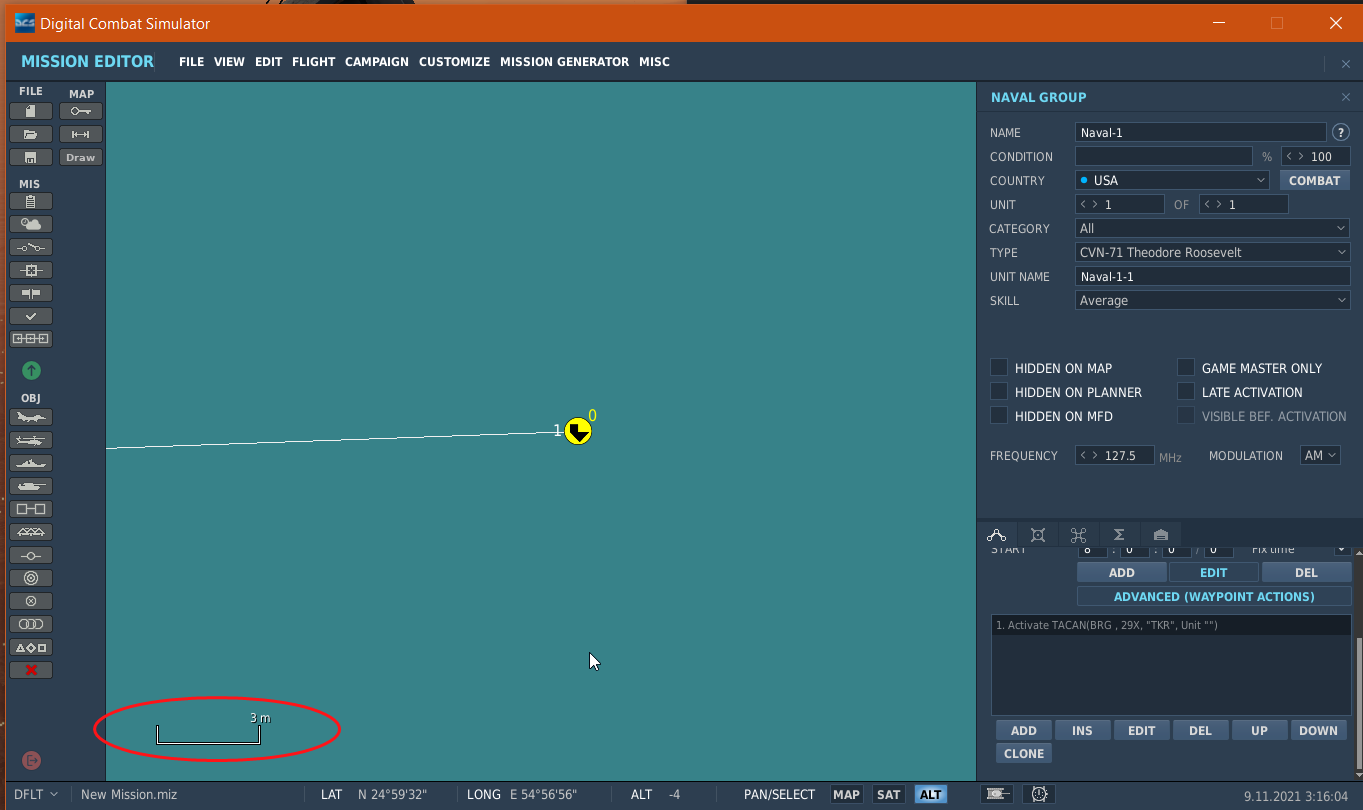Enable HIDDEN ON PLANNER checkbox
The height and width of the screenshot is (810, 1363).
[999, 391]
